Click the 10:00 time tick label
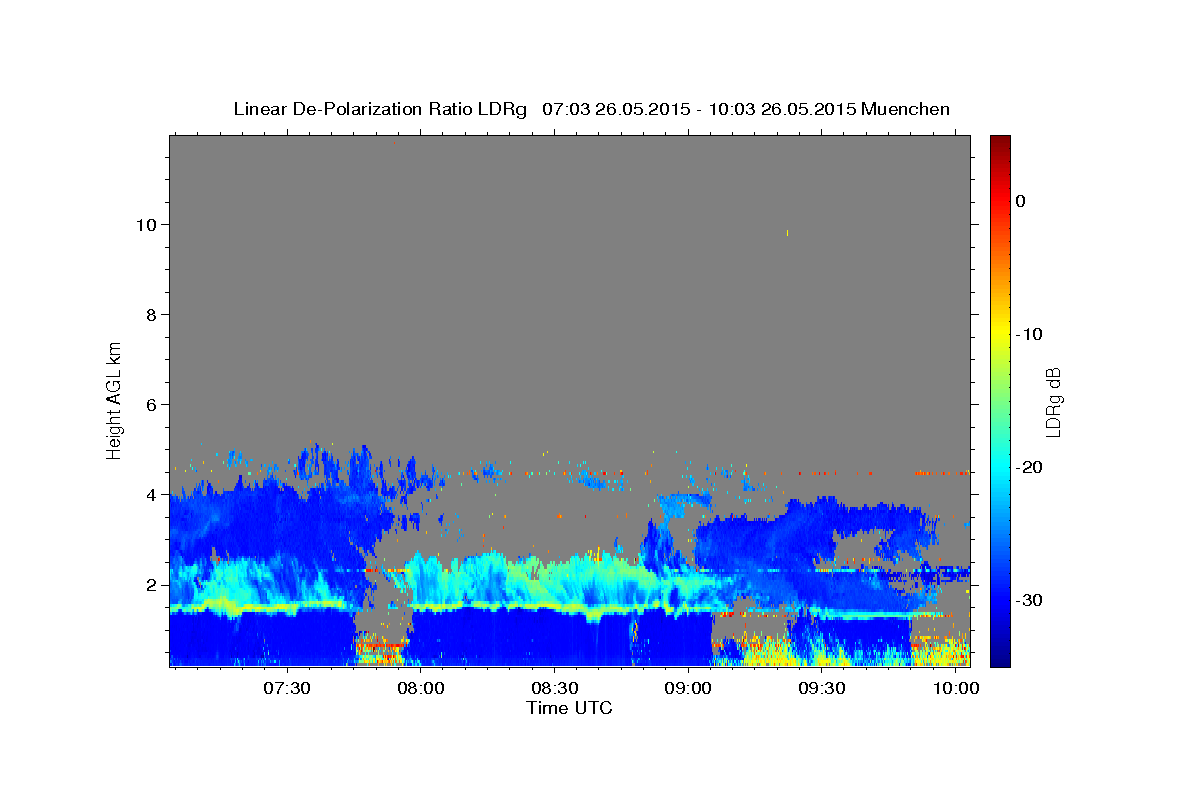 pos(957,689)
